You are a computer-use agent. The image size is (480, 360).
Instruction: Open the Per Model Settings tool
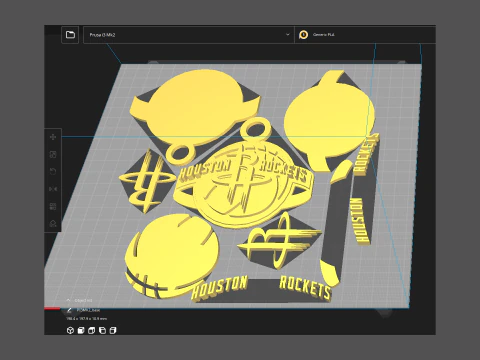[53, 206]
